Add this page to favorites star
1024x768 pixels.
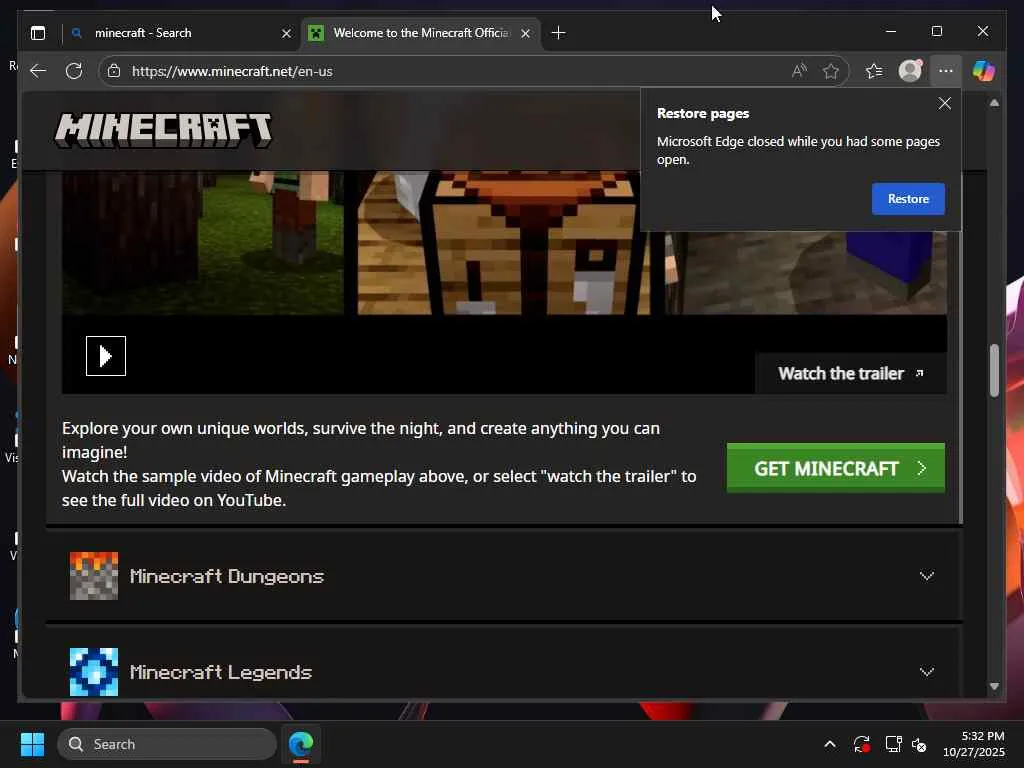[x=831, y=71]
